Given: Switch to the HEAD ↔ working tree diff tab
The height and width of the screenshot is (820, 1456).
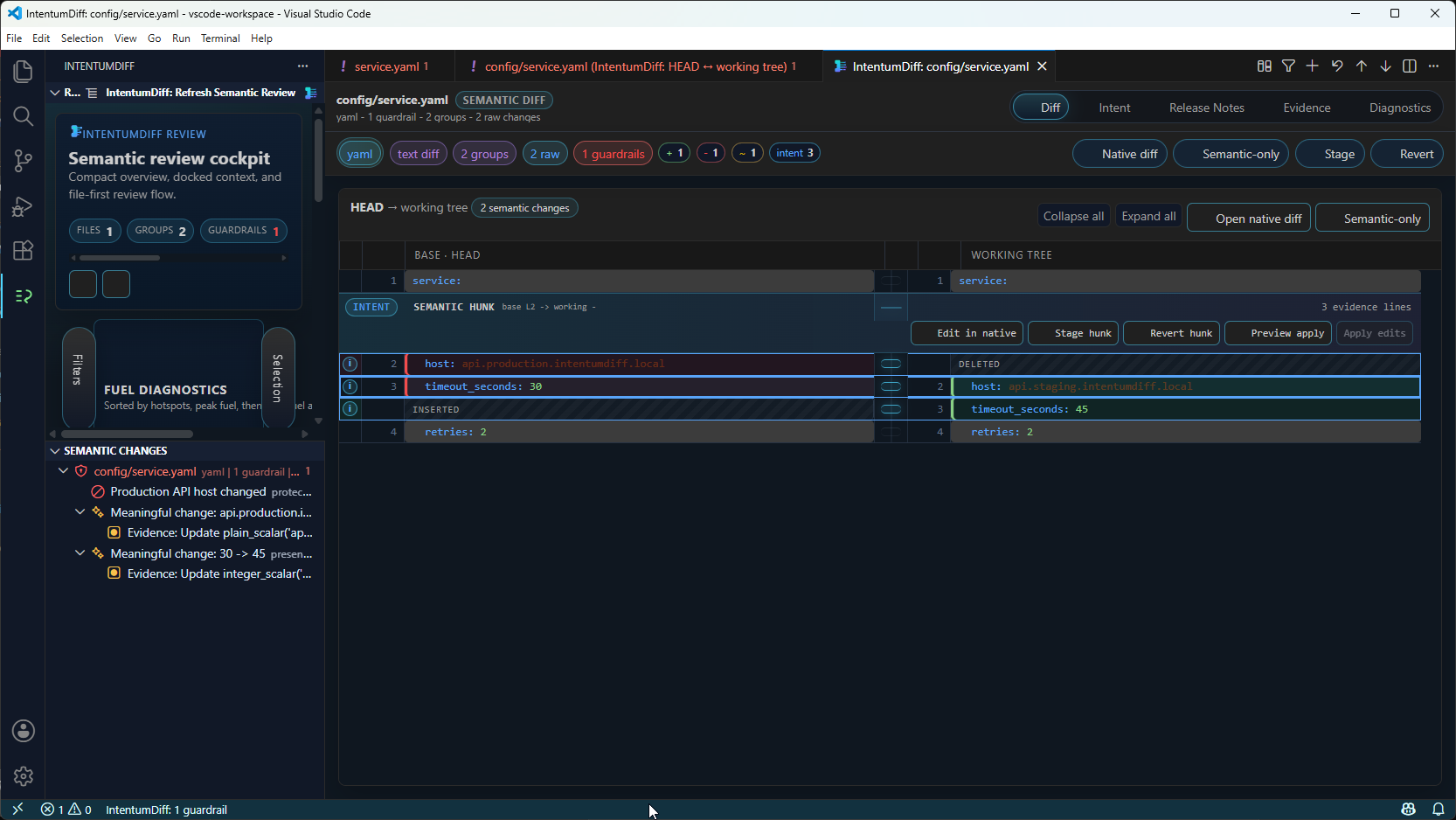Looking at the screenshot, I should 638,66.
